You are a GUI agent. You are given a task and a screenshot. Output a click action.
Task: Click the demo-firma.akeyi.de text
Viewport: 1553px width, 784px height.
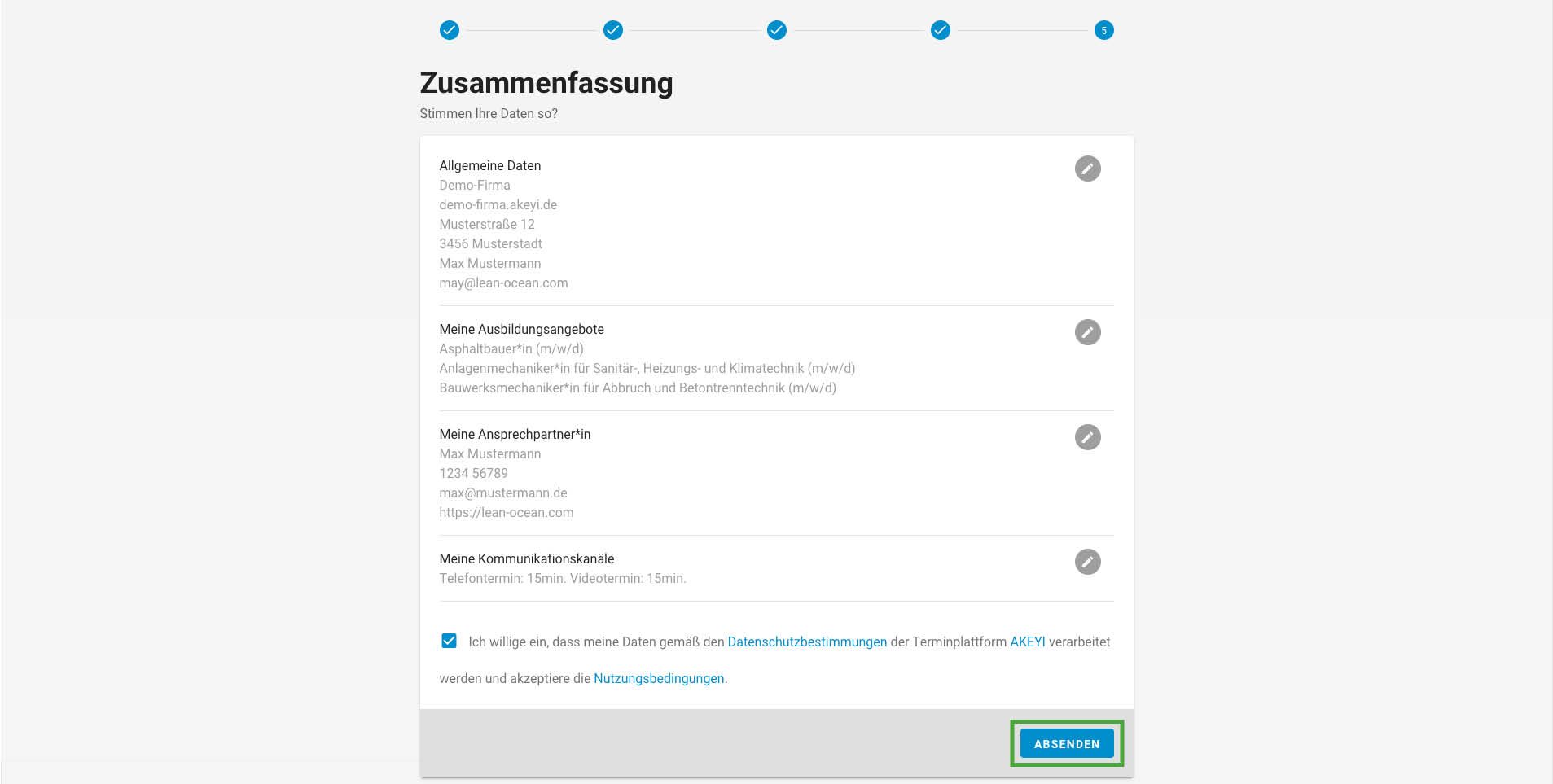pos(498,204)
